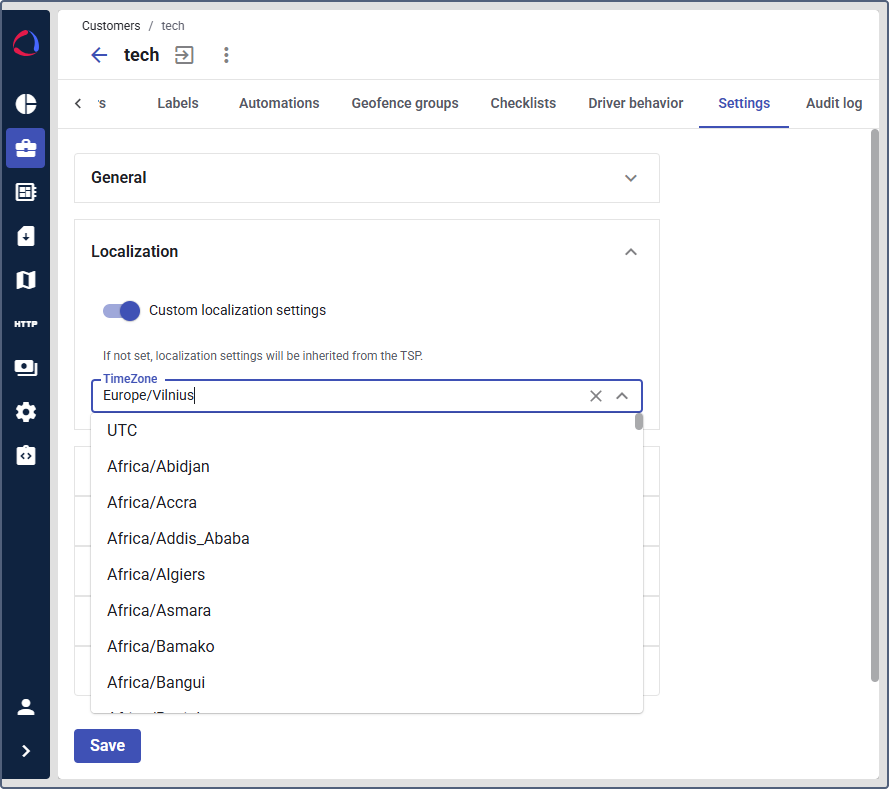
Task: Collapse the TimeZone dropdown list arrow
Action: point(622,396)
